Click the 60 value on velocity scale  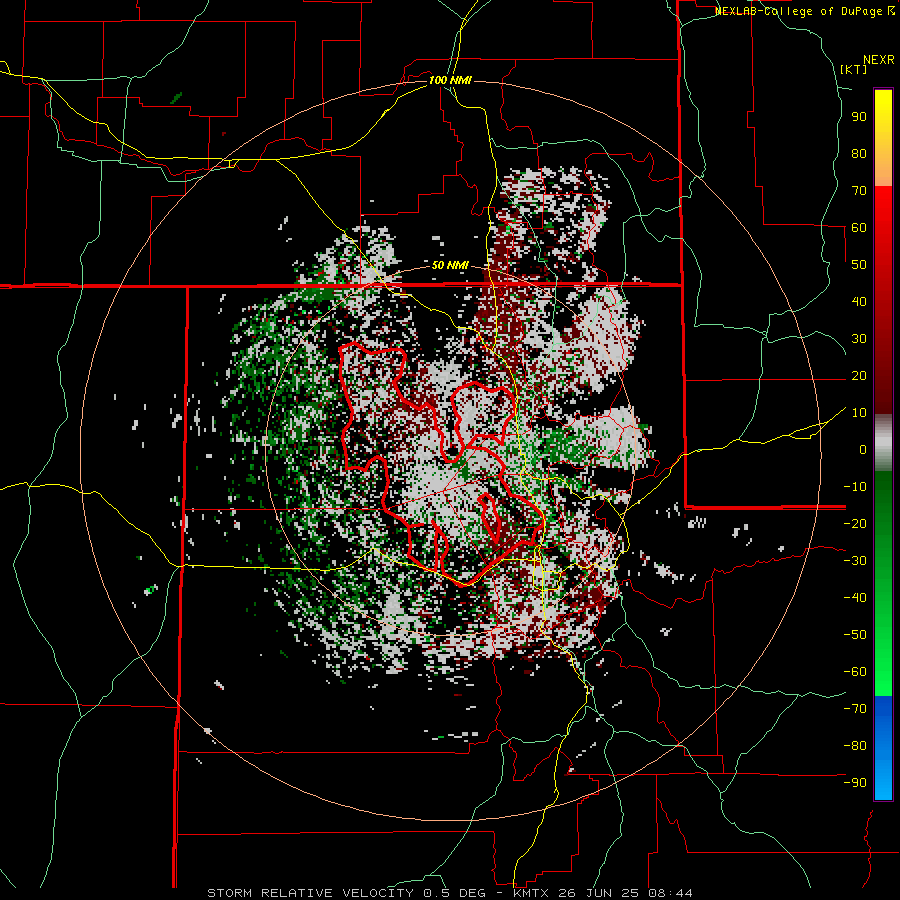pyautogui.click(x=859, y=227)
